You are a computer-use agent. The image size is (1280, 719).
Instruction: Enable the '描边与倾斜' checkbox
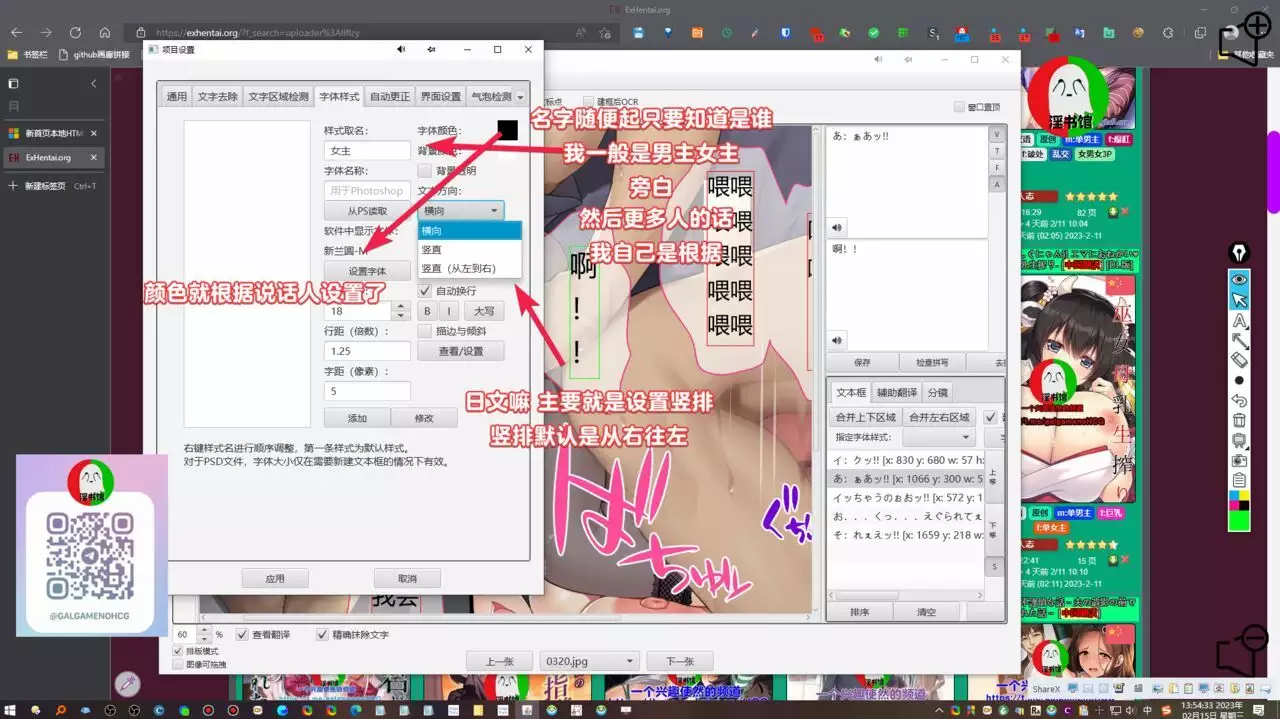click(425, 331)
